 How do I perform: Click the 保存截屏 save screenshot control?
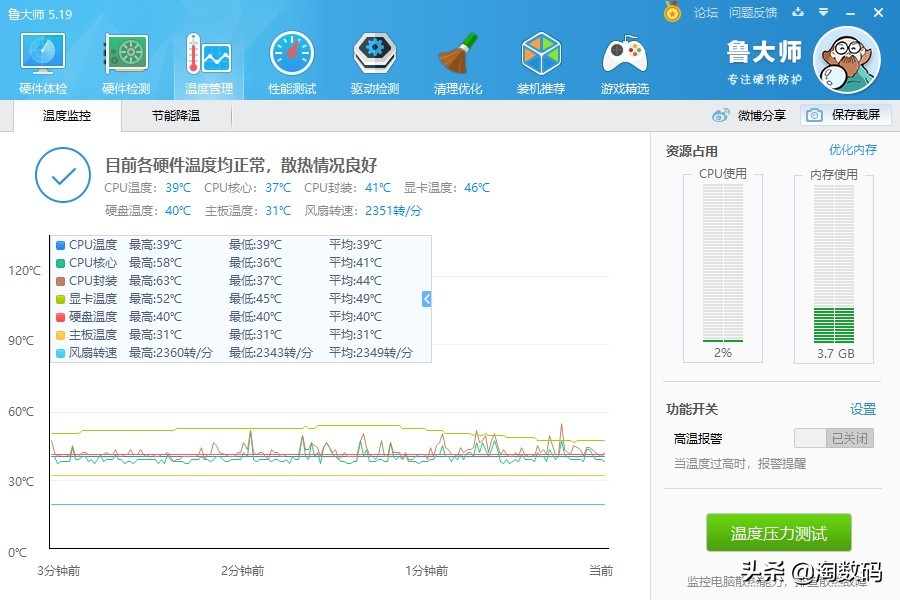845,115
